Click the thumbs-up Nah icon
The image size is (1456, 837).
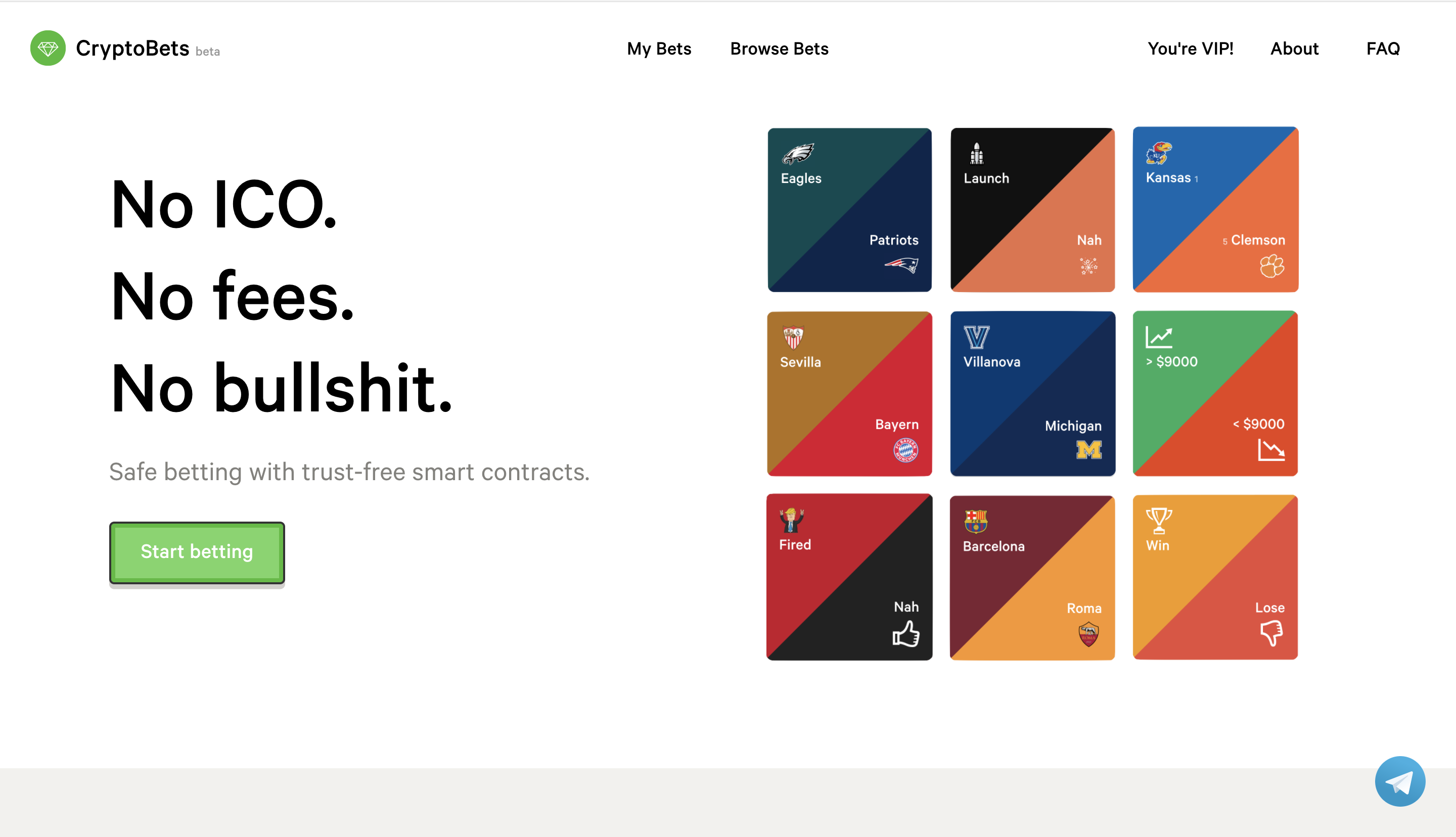click(906, 634)
